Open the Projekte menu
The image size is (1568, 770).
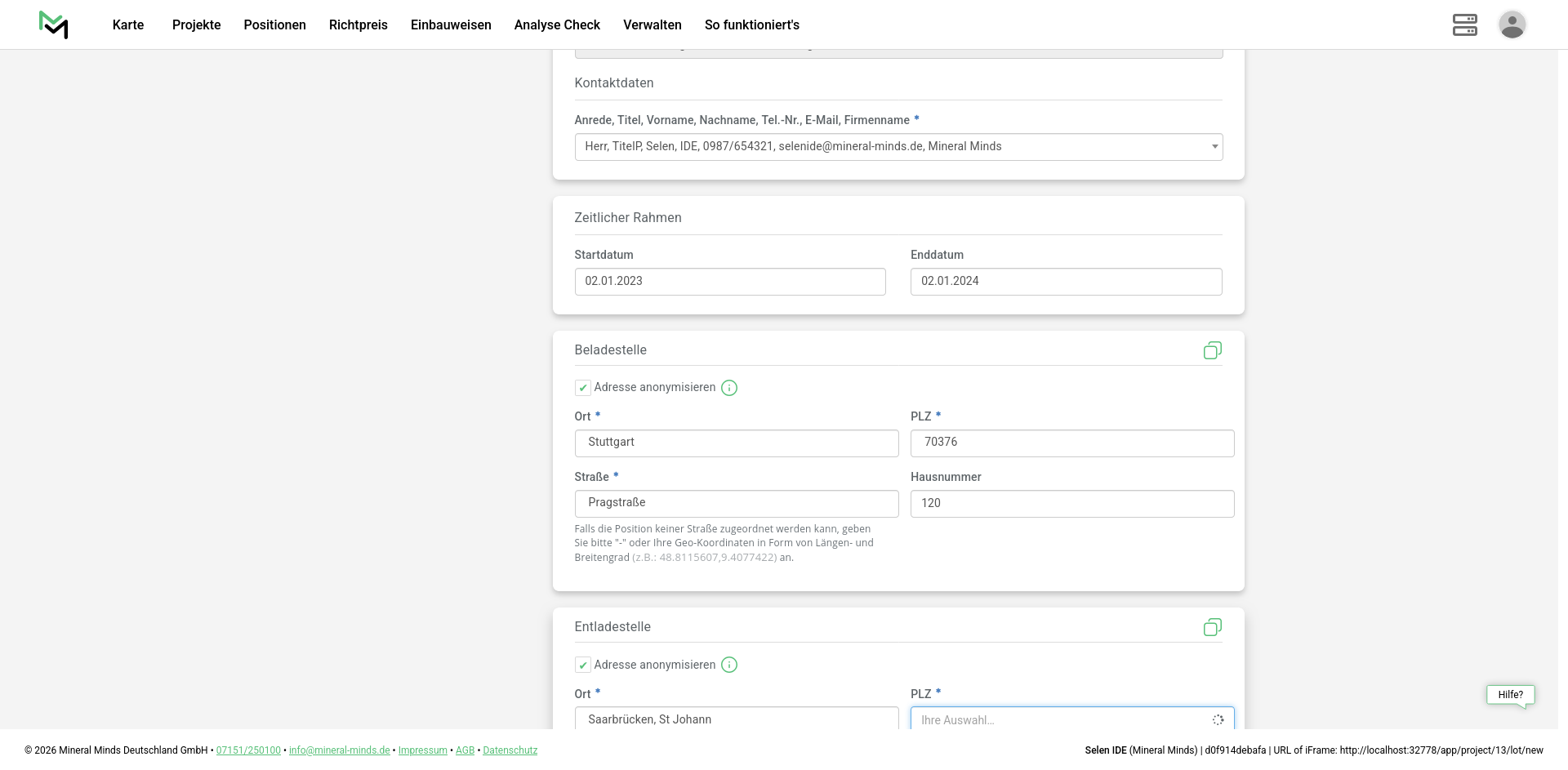[196, 24]
